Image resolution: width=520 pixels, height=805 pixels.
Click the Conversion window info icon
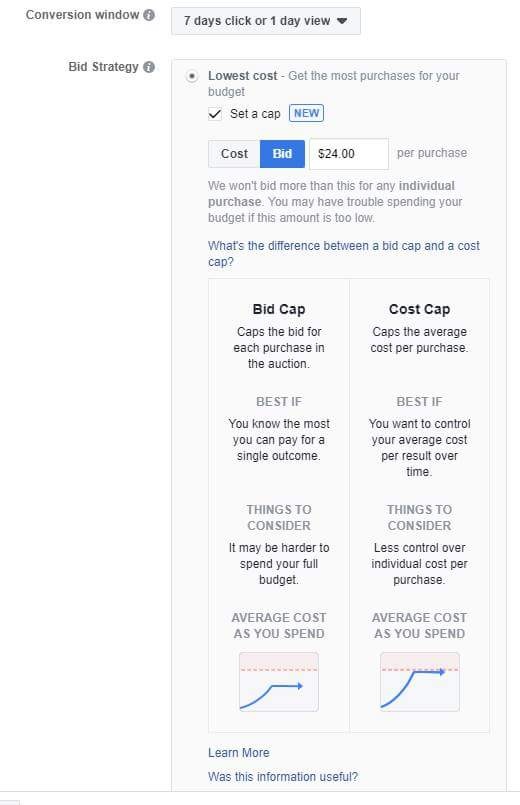click(x=149, y=15)
